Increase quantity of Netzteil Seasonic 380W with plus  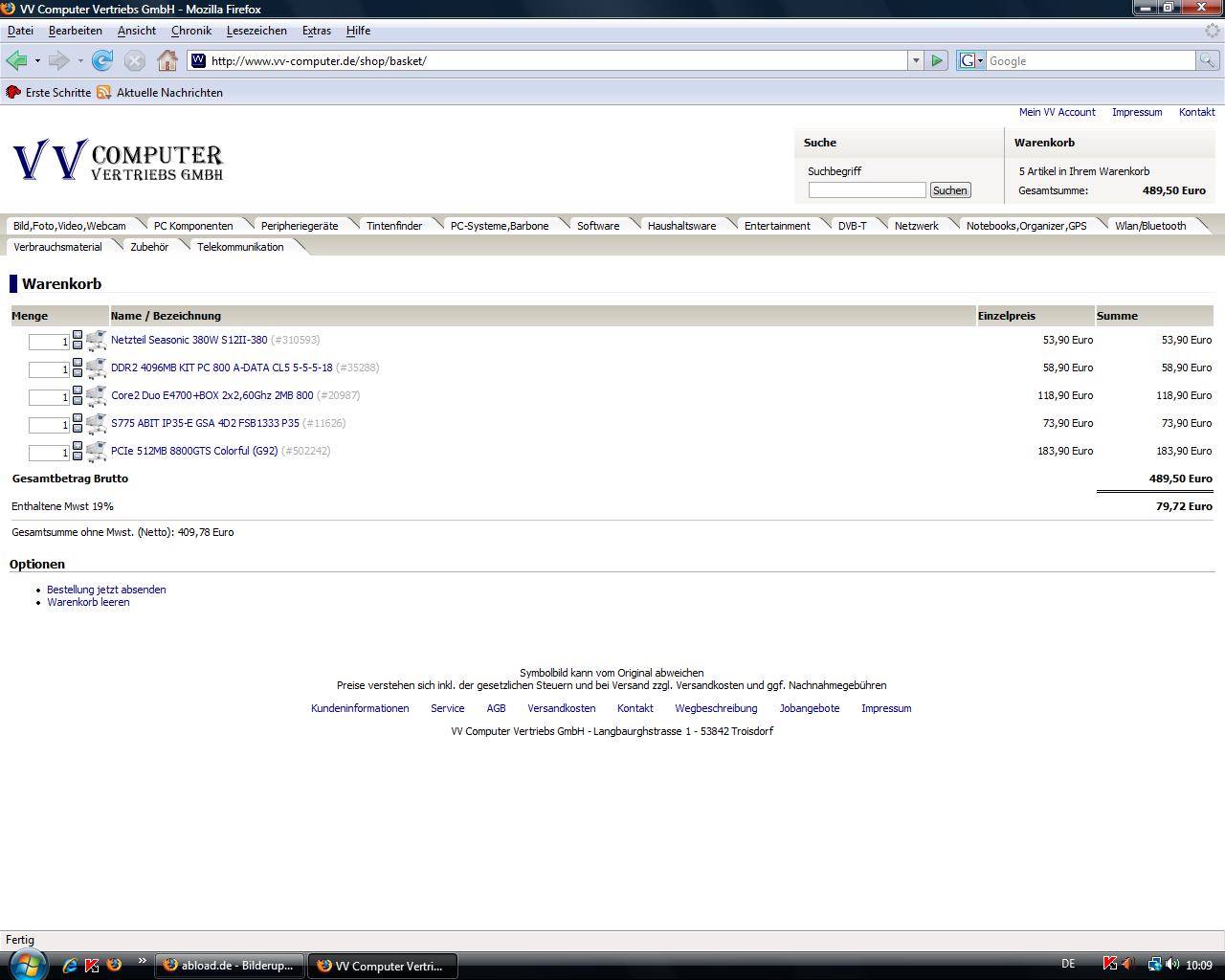coord(78,335)
